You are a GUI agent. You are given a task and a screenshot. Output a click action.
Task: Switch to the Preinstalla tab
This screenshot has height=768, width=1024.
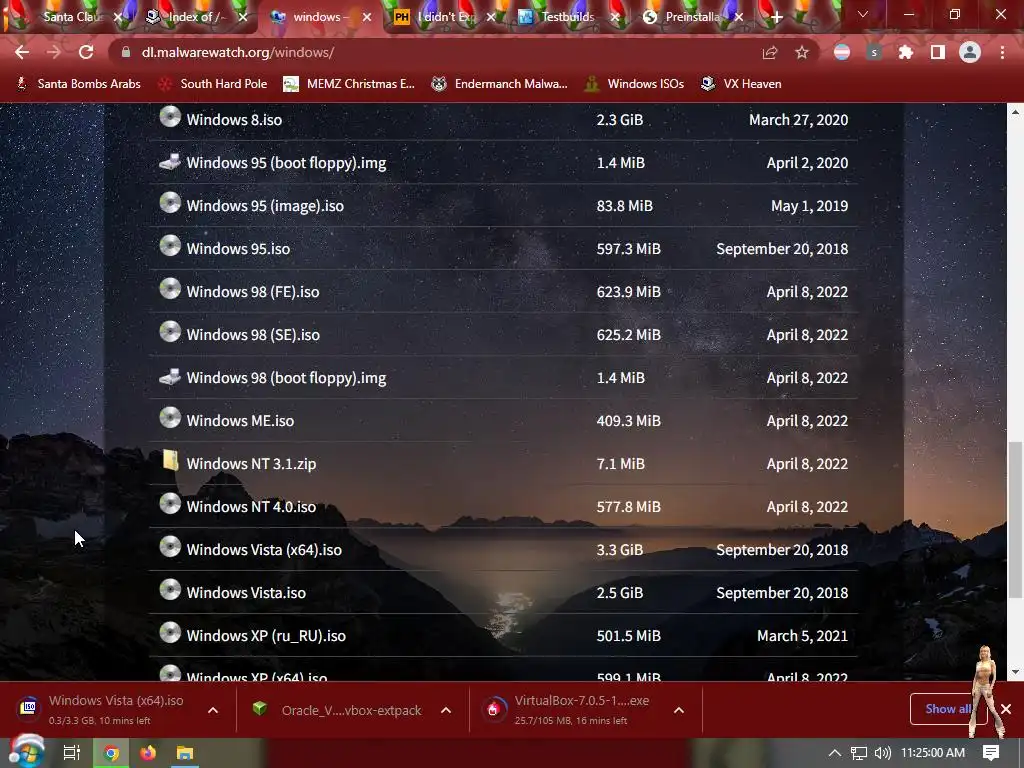[x=691, y=17]
